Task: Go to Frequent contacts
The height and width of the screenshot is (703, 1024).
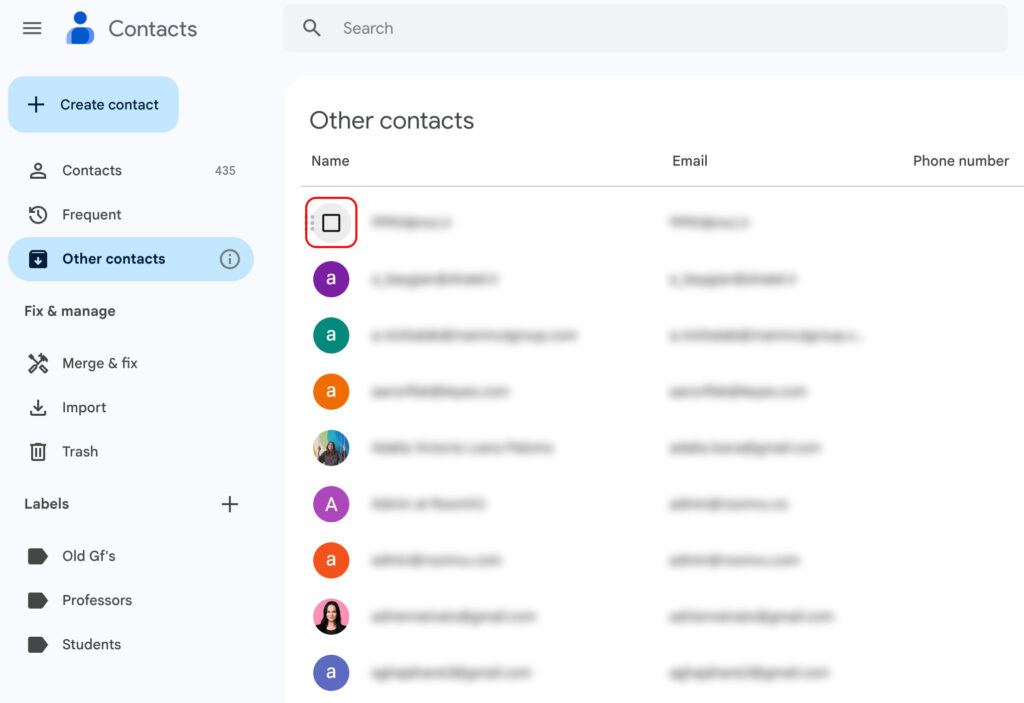Action: pyautogui.click(x=91, y=215)
